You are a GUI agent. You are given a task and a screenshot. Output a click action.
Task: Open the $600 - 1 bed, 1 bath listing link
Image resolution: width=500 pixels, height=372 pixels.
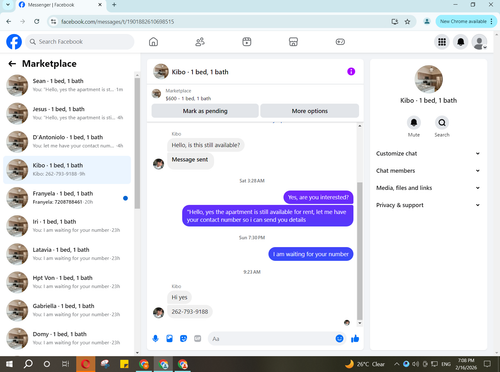pyautogui.click(x=188, y=98)
